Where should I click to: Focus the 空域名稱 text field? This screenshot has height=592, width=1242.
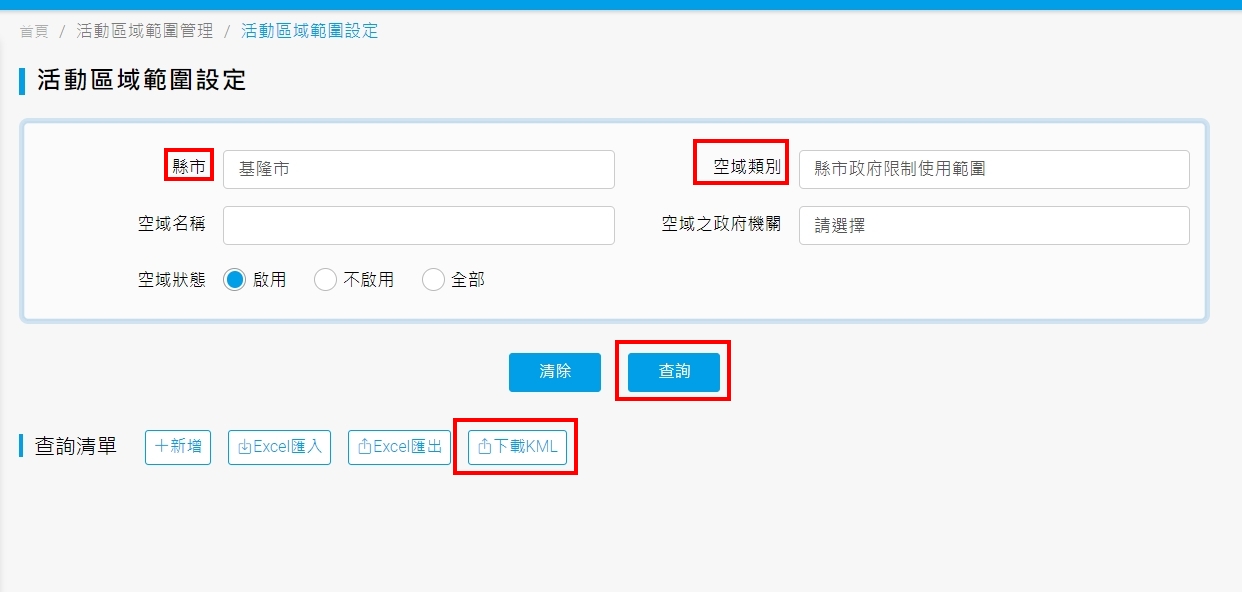[x=418, y=225]
